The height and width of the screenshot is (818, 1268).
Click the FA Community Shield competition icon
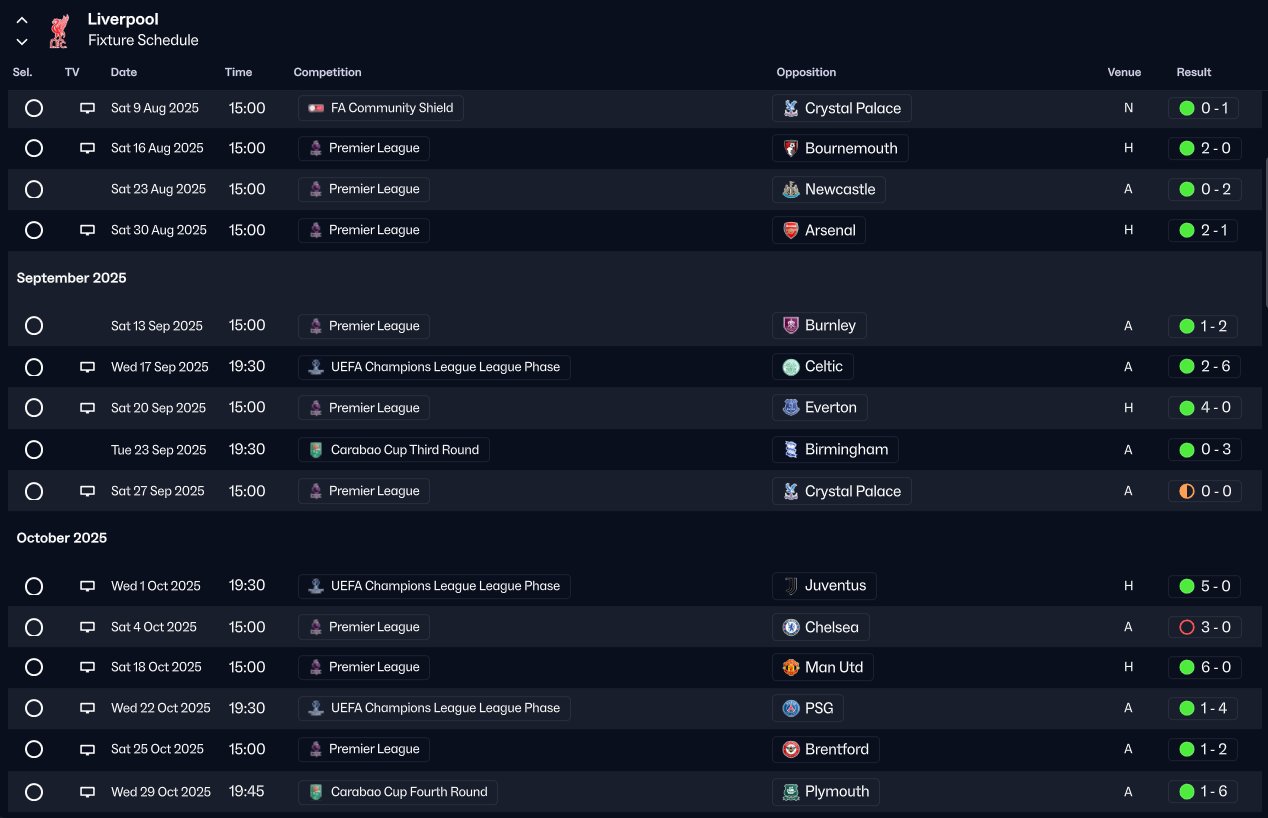pos(316,108)
